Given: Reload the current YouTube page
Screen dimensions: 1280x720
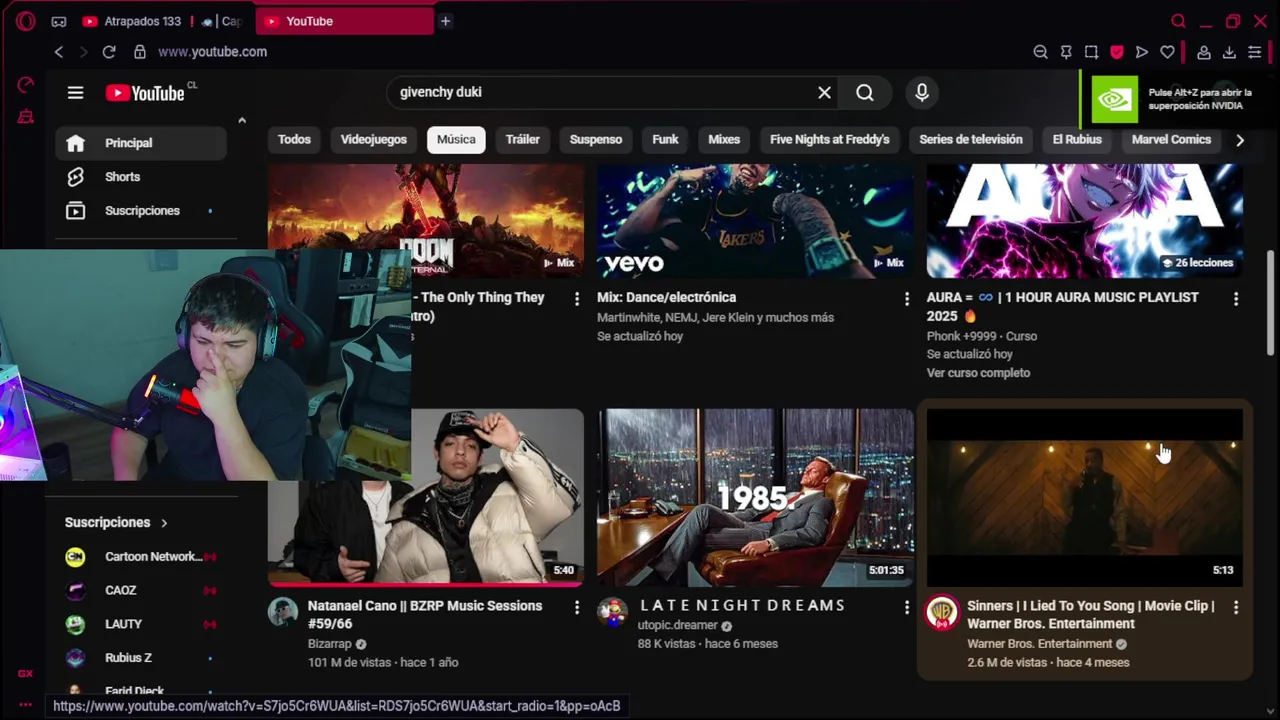Looking at the screenshot, I should click(109, 52).
